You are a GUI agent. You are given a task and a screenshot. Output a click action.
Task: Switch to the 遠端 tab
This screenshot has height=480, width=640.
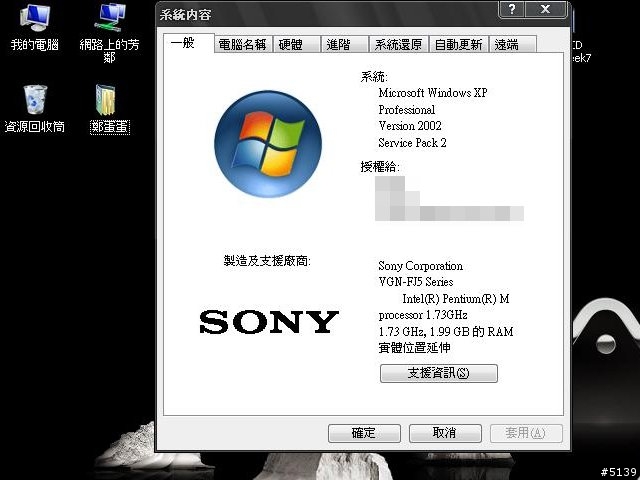pyautogui.click(x=512, y=44)
